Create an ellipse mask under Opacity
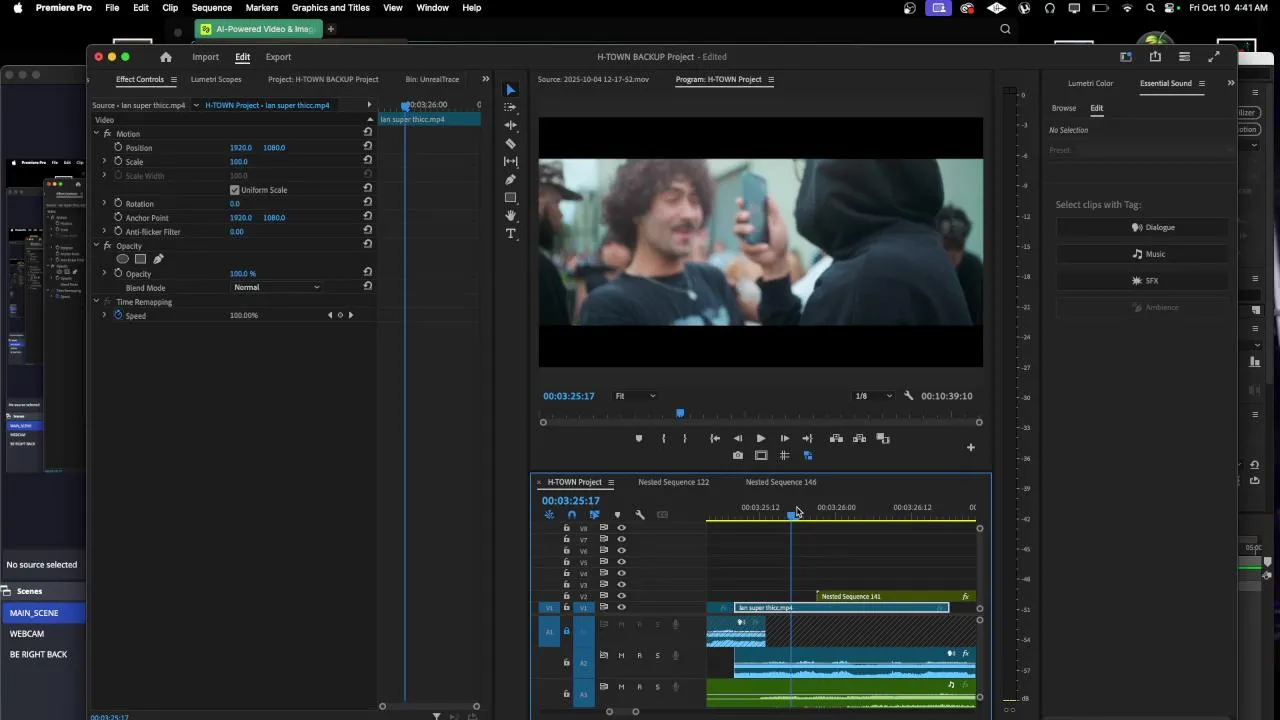This screenshot has width=1280, height=720. click(123, 259)
